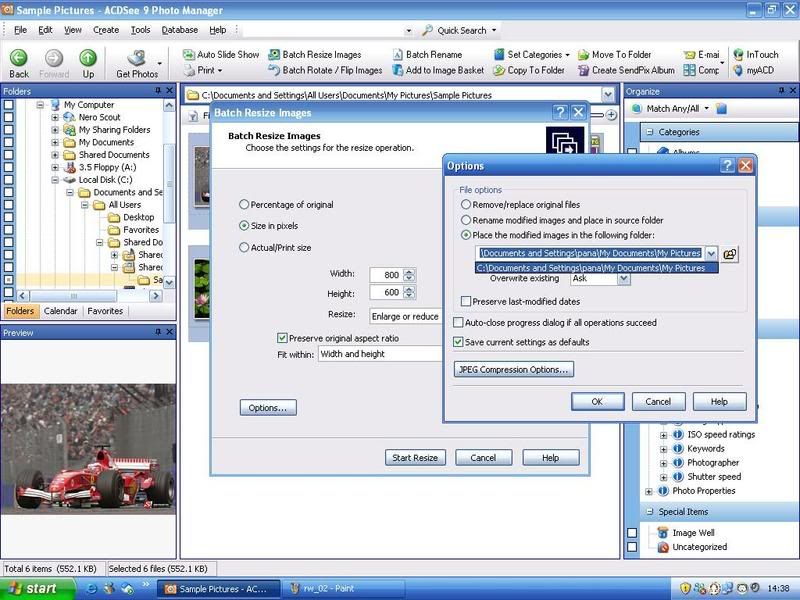Image resolution: width=800 pixels, height=600 pixels.
Task: Click the Width pixel input field
Action: click(x=387, y=275)
